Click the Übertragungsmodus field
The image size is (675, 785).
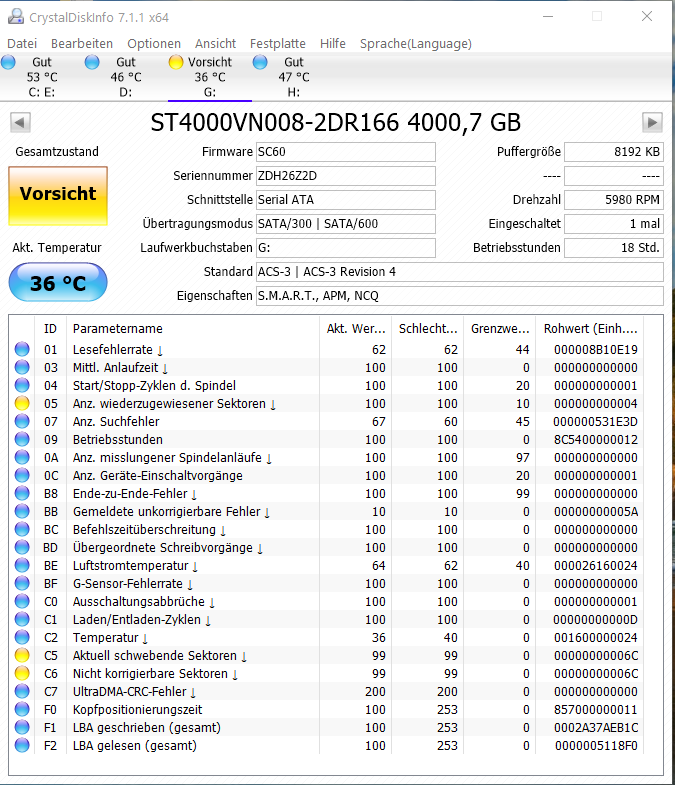click(x=346, y=224)
